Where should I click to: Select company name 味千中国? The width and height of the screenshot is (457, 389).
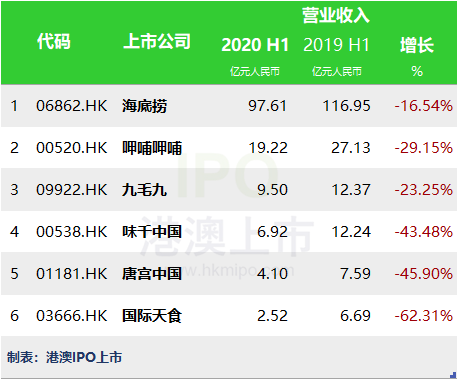(152, 232)
